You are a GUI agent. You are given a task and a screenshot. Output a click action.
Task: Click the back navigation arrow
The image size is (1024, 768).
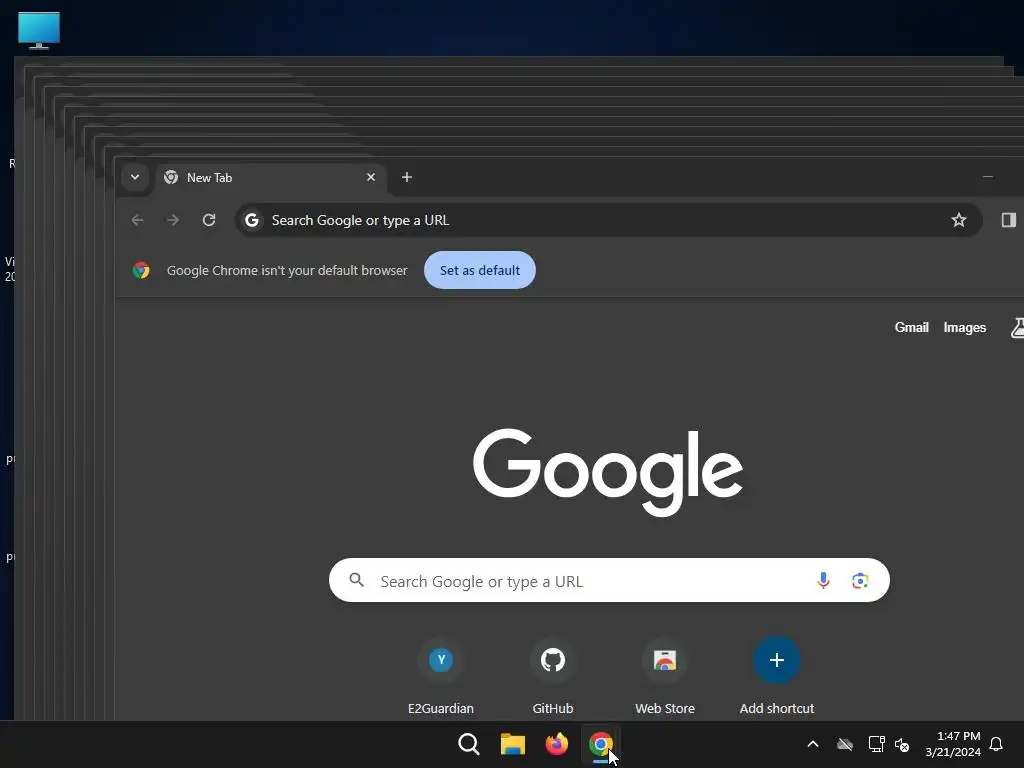click(x=137, y=220)
